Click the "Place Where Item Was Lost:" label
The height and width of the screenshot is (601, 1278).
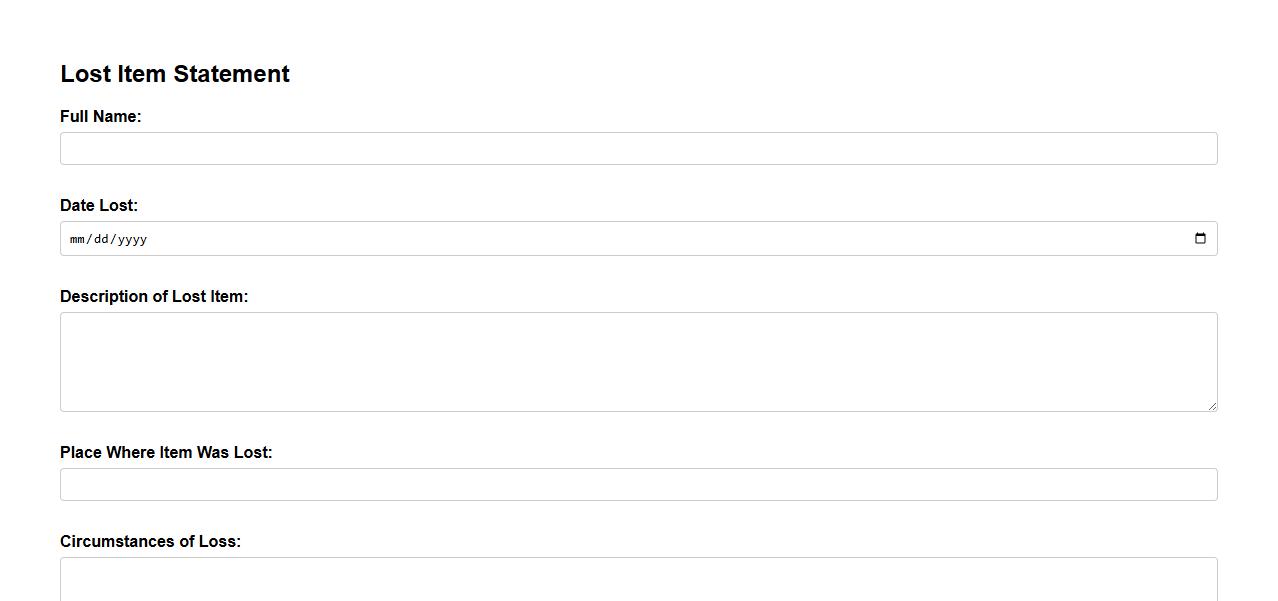click(x=166, y=453)
